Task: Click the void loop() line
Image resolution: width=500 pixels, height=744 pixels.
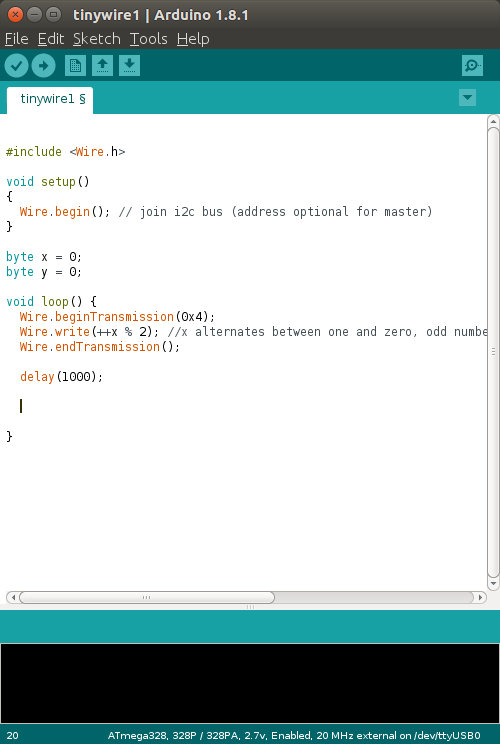Action: point(51,302)
